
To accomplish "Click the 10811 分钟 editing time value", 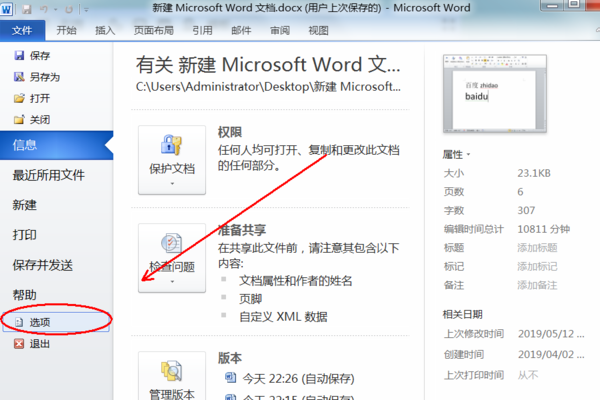I will 543,229.
